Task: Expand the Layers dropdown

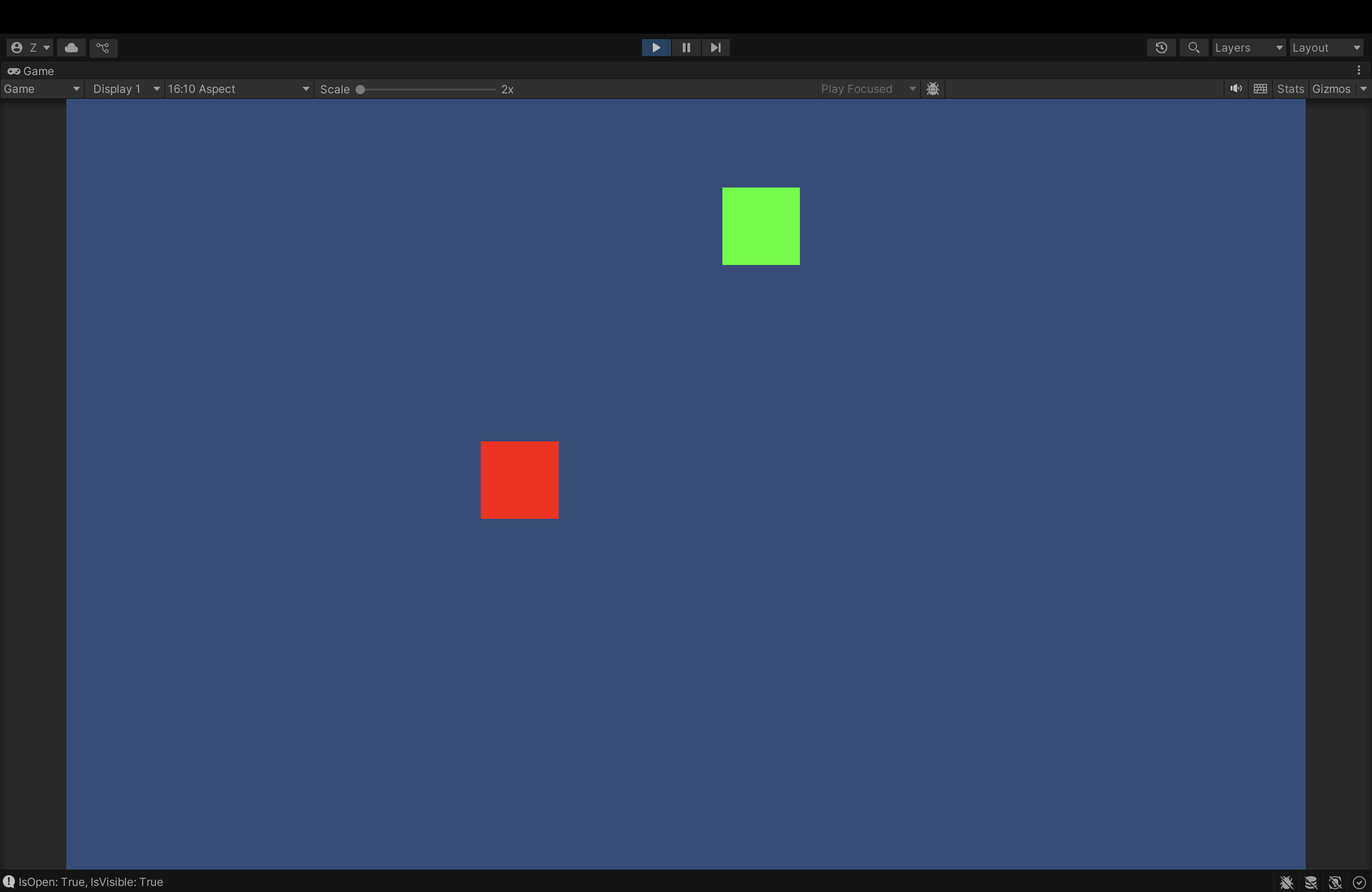Action: [1248, 48]
